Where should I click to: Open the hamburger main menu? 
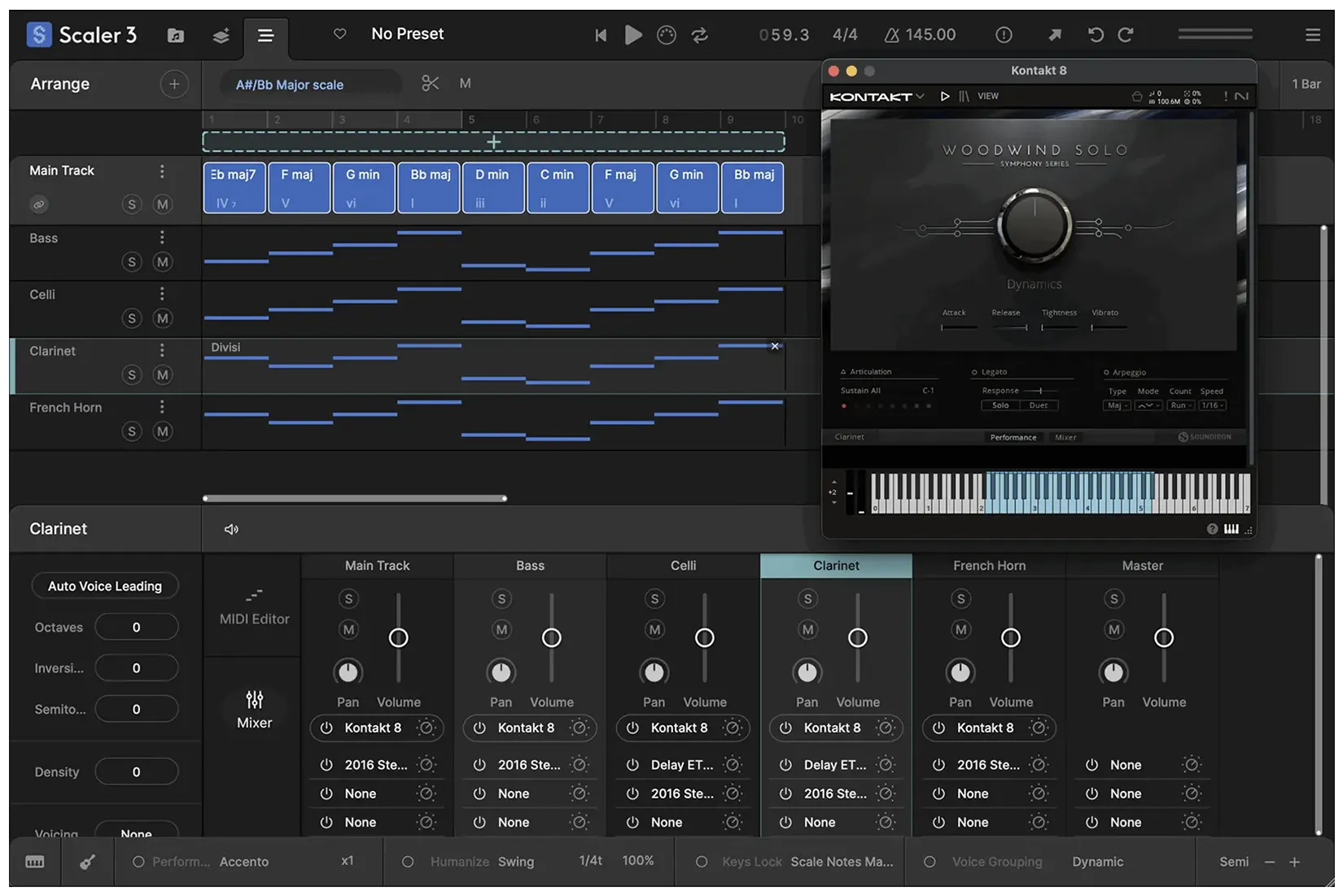[x=1313, y=35]
